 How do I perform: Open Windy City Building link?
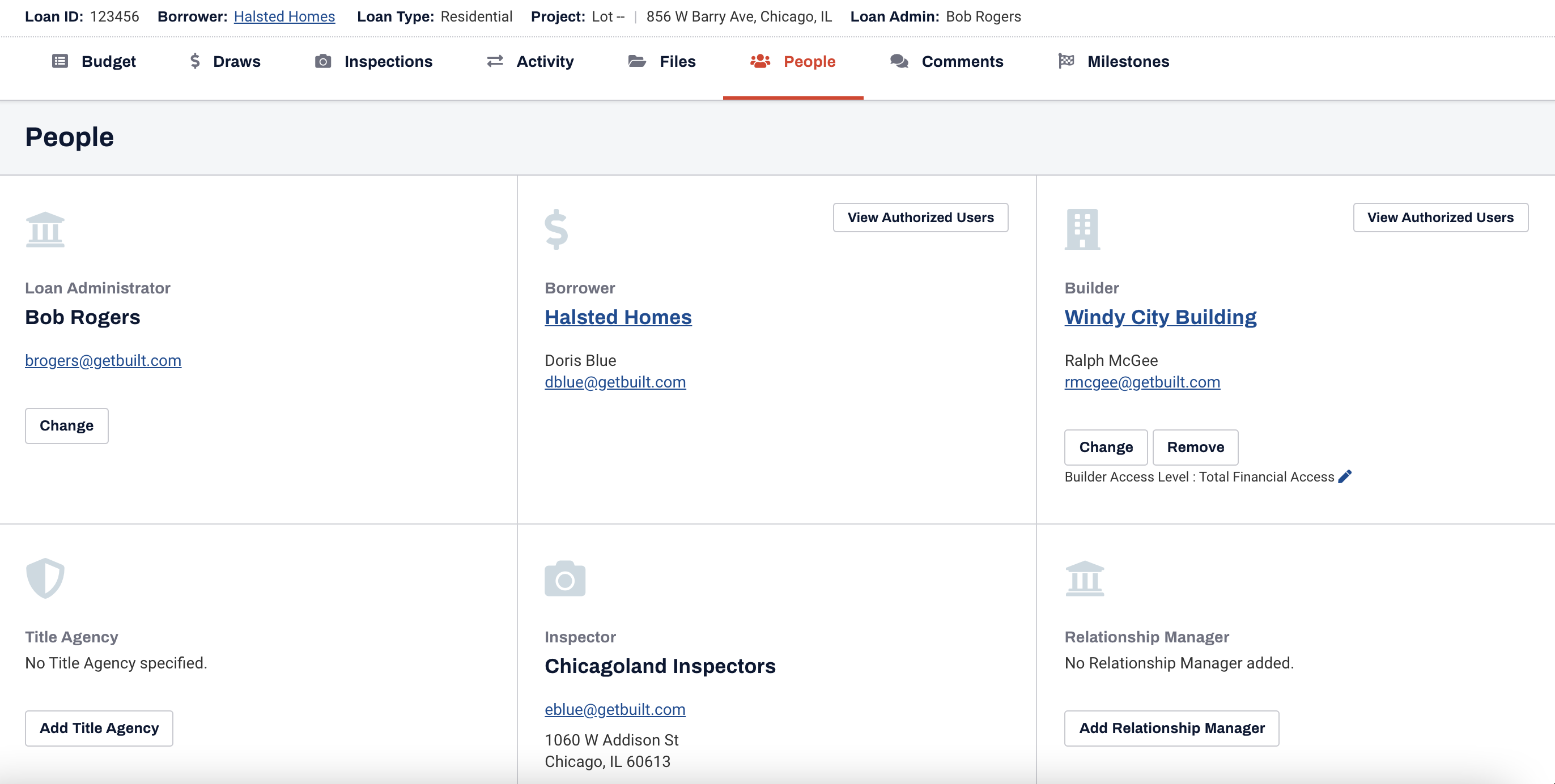click(x=1160, y=317)
